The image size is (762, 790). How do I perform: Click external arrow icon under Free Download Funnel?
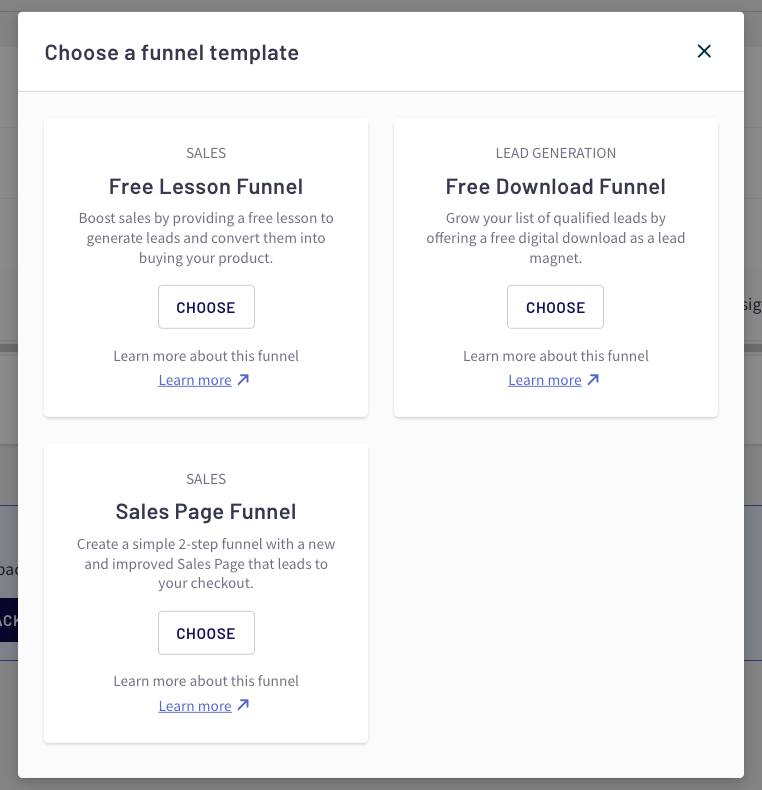[x=593, y=380]
